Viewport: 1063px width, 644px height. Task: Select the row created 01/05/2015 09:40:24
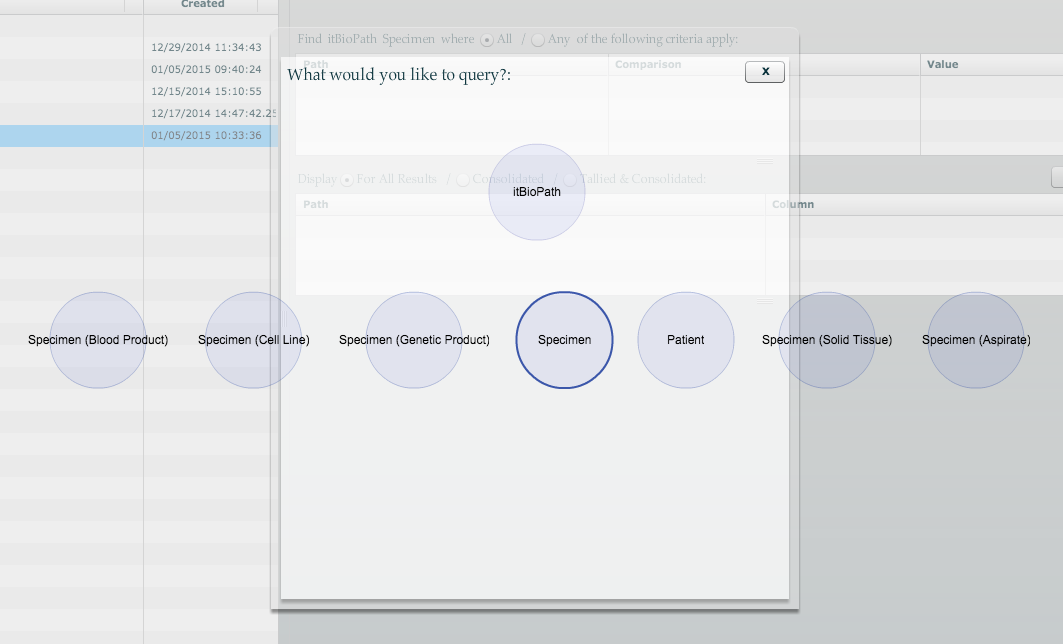(x=139, y=69)
